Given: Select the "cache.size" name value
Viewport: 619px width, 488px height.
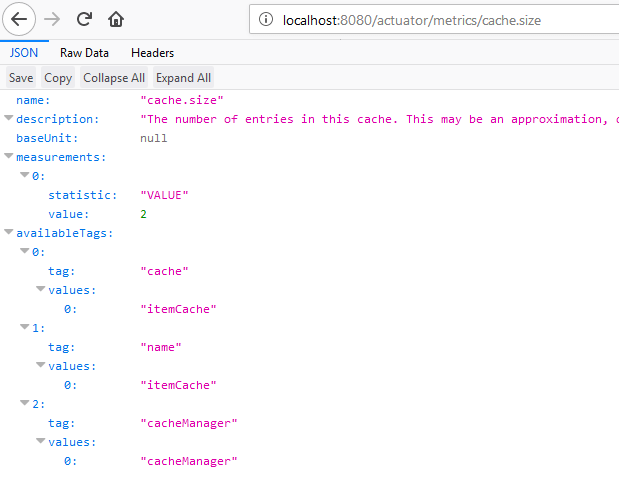Looking at the screenshot, I should pyautogui.click(x=182, y=100).
